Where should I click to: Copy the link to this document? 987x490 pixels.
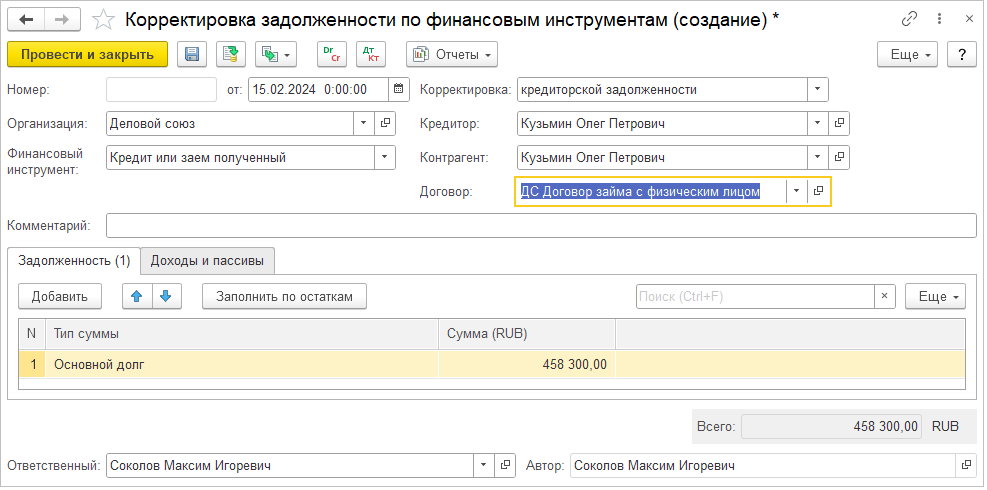tap(909, 19)
